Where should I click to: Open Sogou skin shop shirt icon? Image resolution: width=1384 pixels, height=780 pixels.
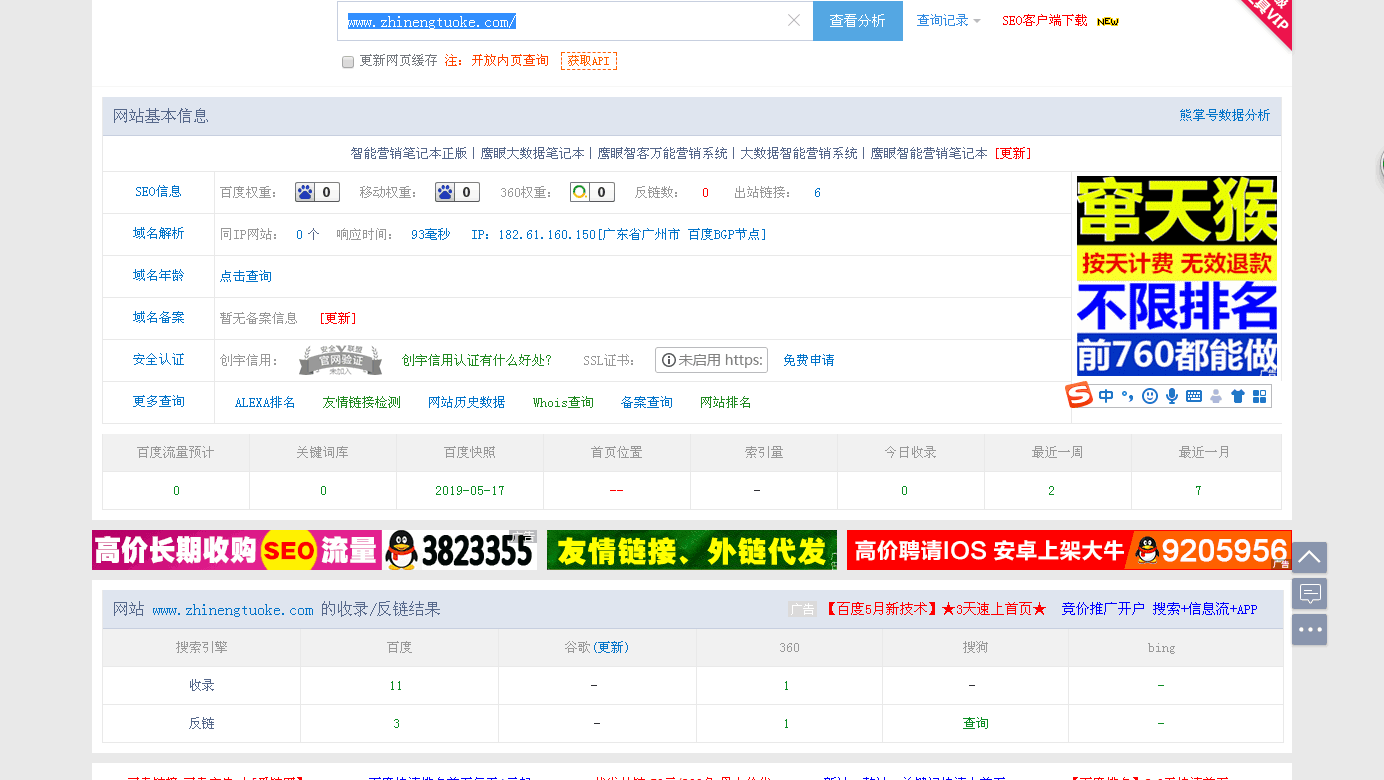1238,396
